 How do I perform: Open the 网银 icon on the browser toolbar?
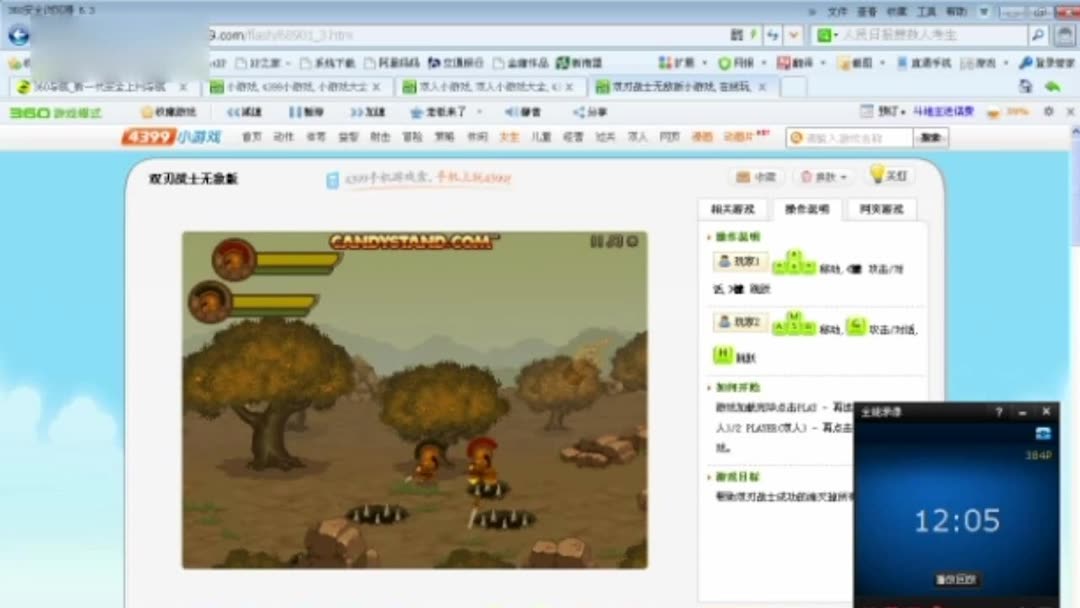(x=725, y=62)
